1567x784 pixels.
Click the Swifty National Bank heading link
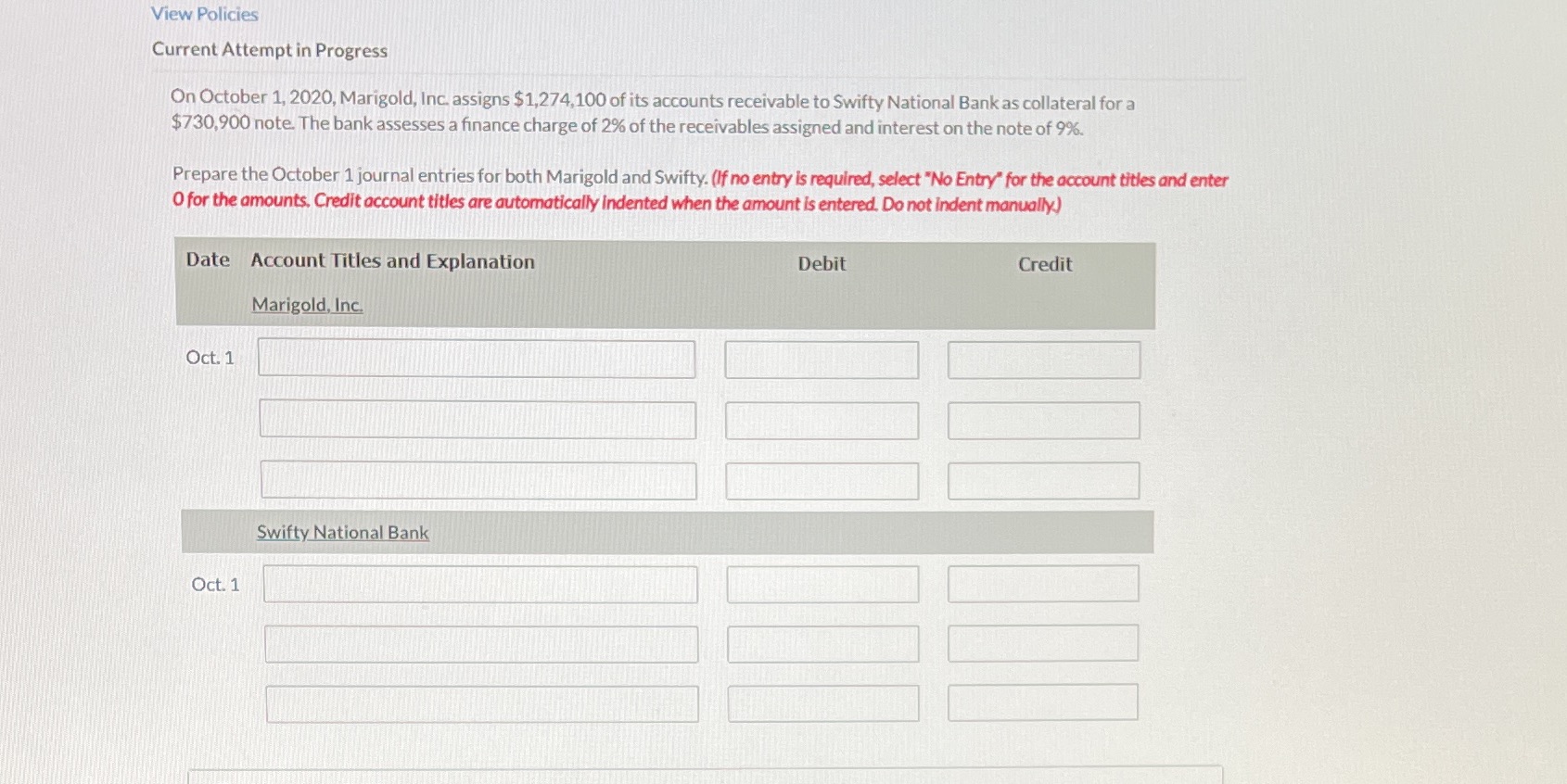click(342, 533)
